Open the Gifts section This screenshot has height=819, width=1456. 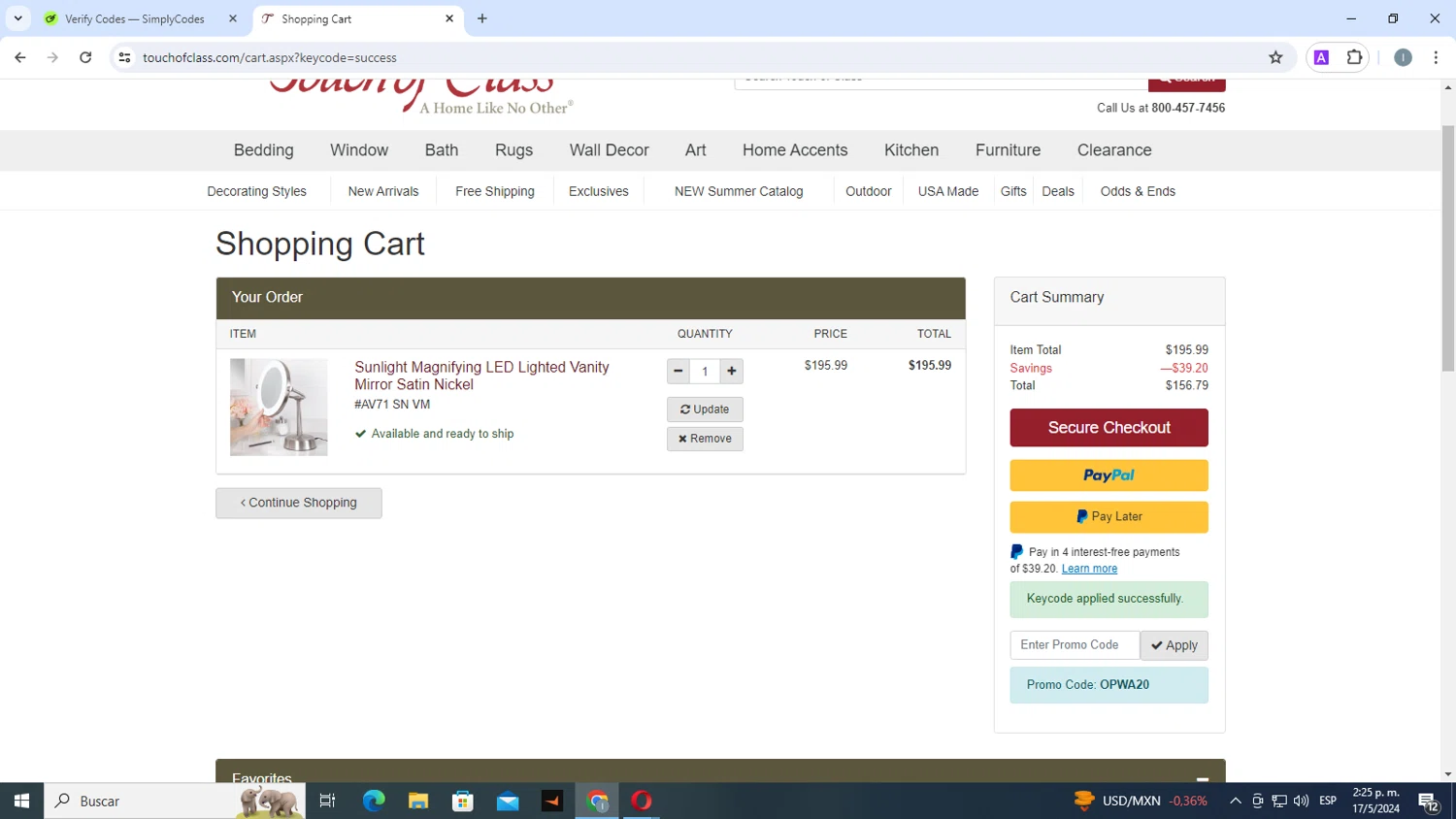coord(1013,191)
